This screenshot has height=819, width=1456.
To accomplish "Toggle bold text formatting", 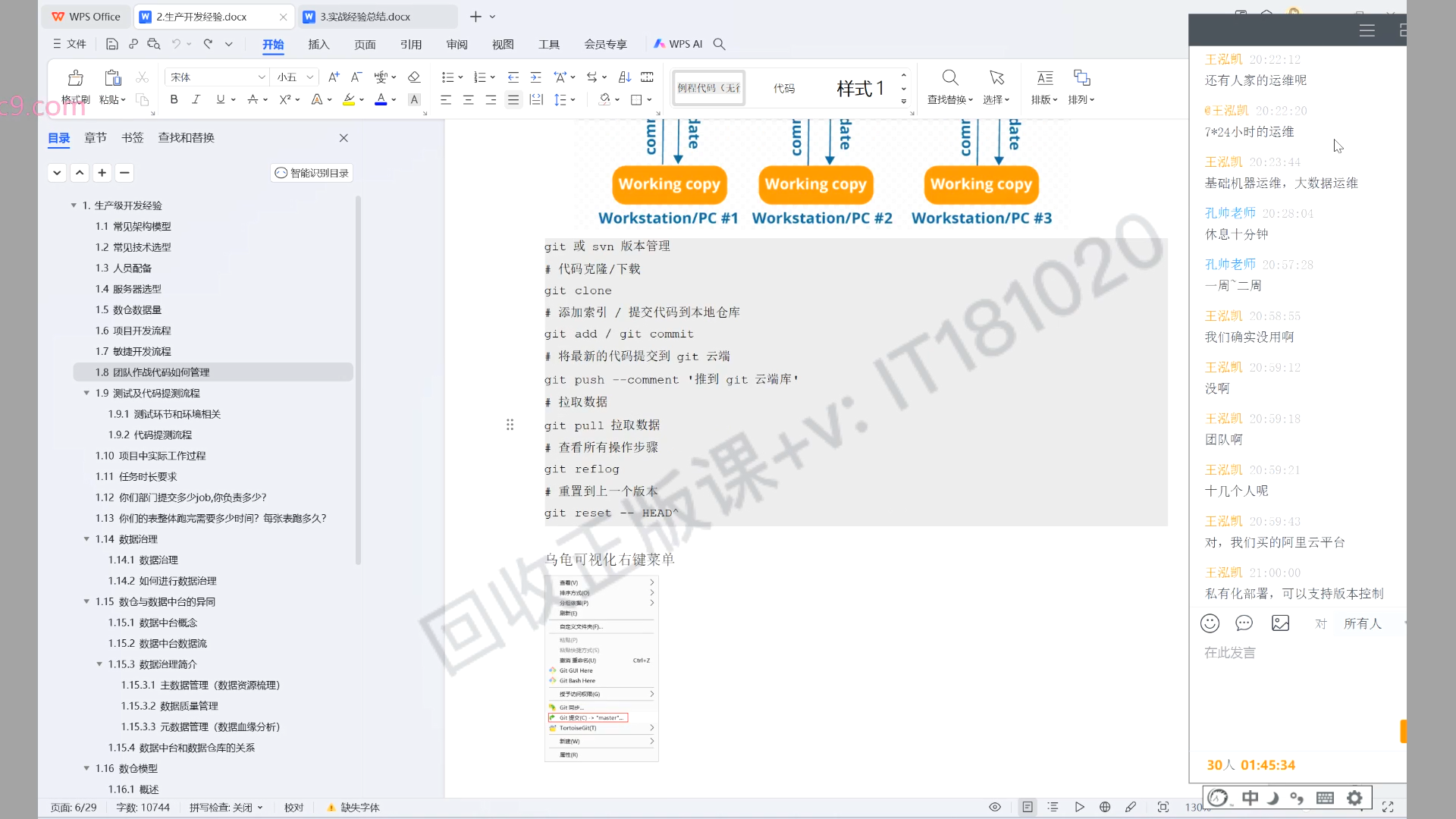I will click(174, 99).
